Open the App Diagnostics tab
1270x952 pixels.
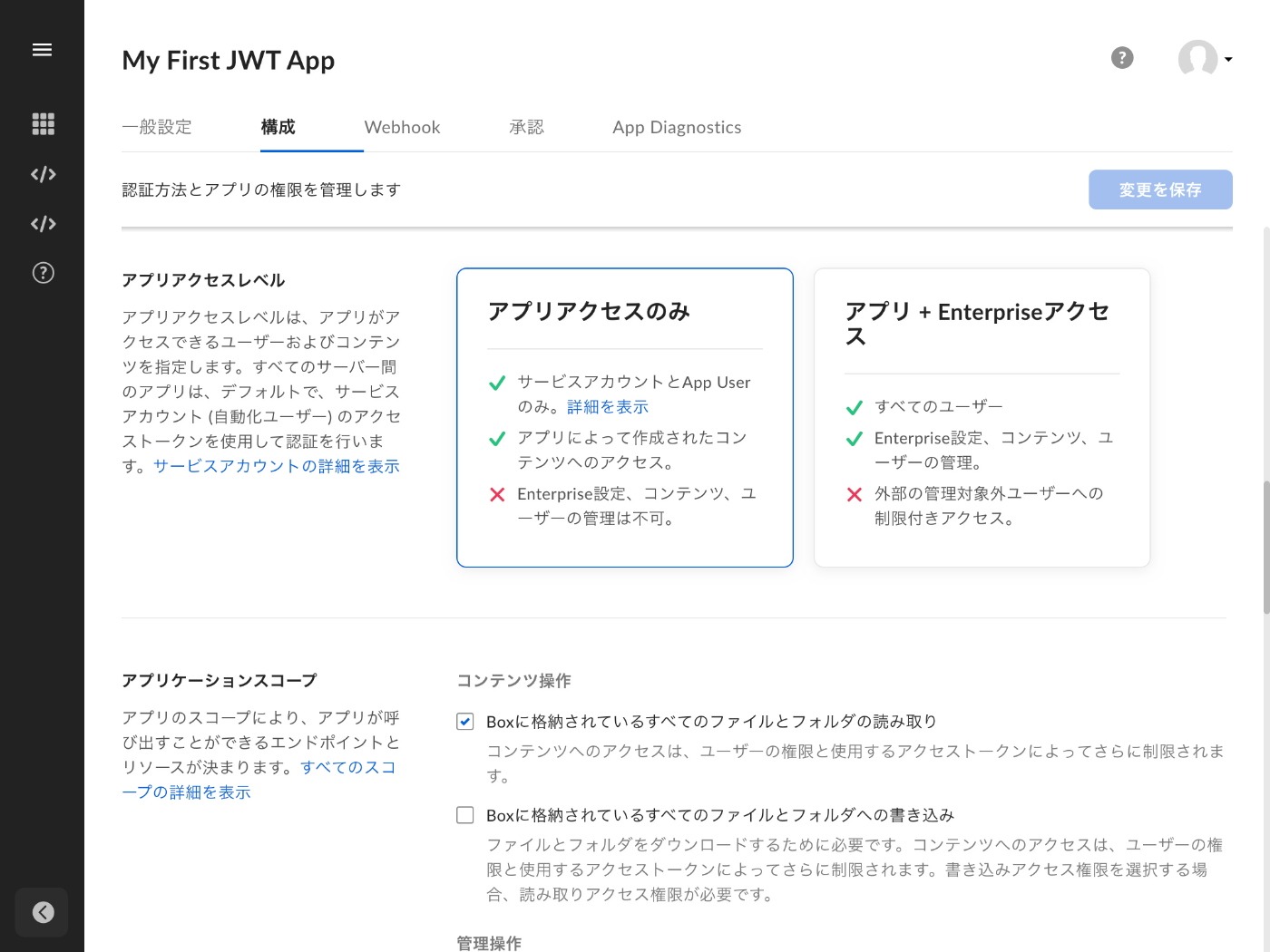(677, 127)
